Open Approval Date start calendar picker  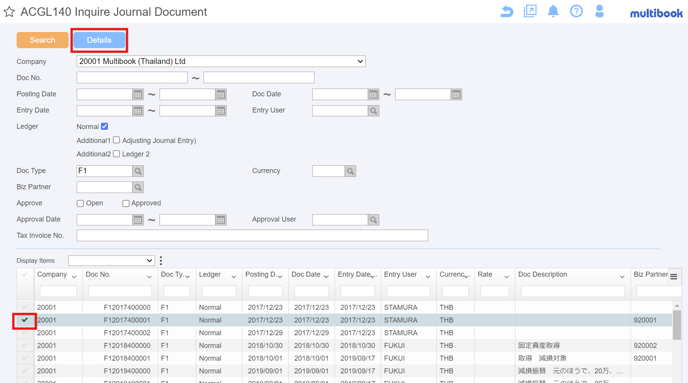(x=138, y=220)
